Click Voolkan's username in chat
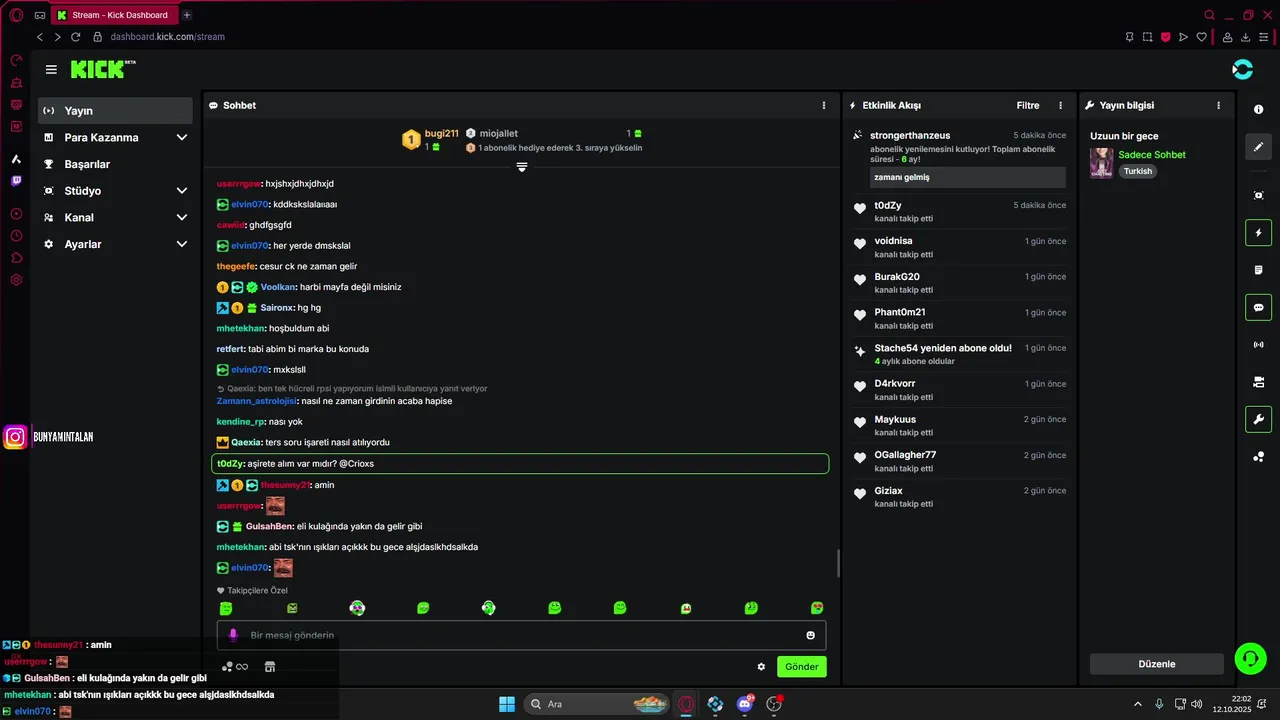 277,287
